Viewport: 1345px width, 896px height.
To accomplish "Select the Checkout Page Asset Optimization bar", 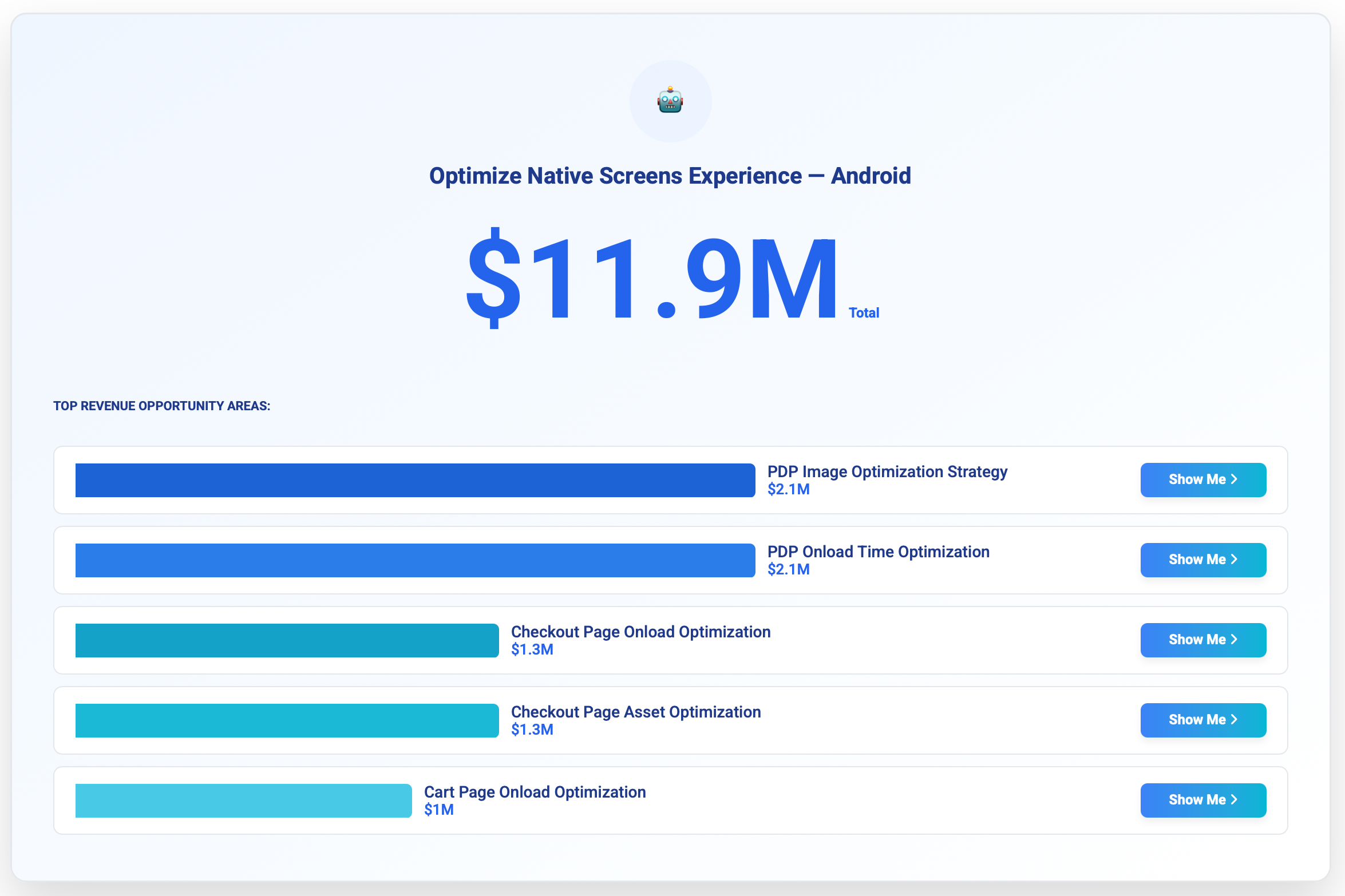I will coord(287,720).
